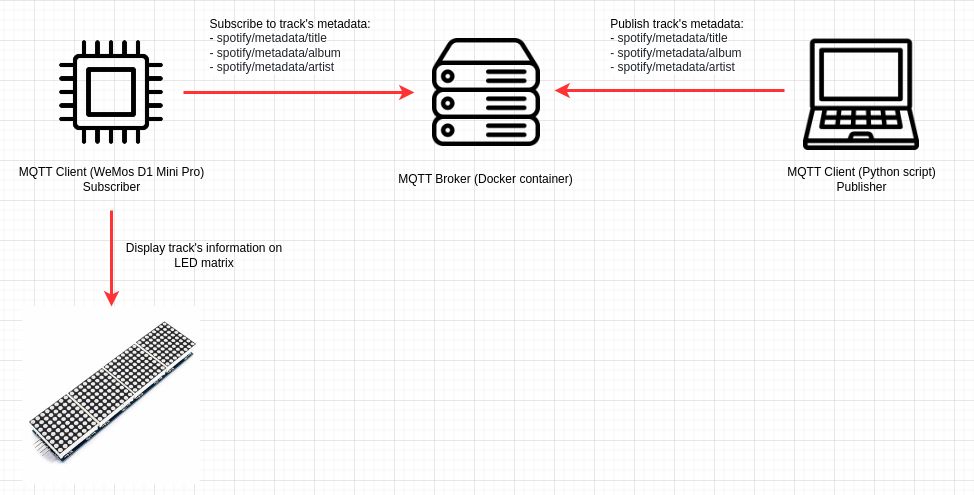Click "spotify/metadata/artist" in the Publish list

(676, 67)
